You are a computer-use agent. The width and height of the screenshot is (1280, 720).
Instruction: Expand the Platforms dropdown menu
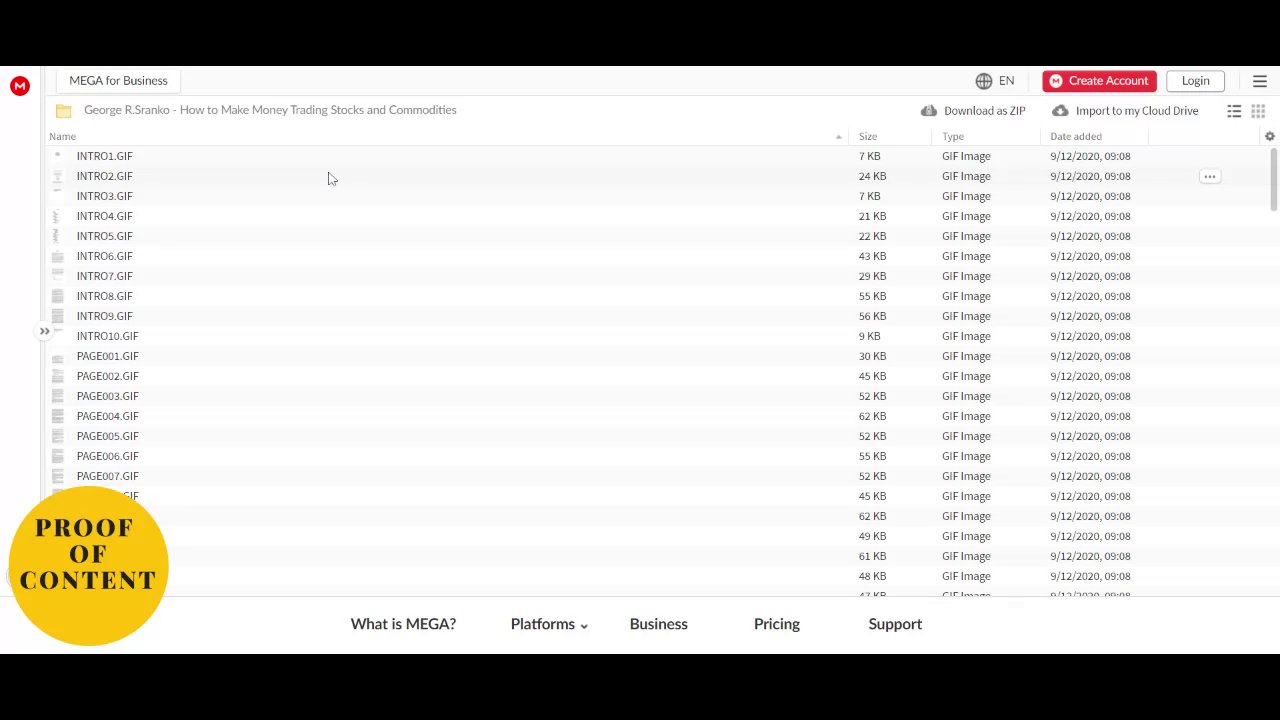click(549, 624)
